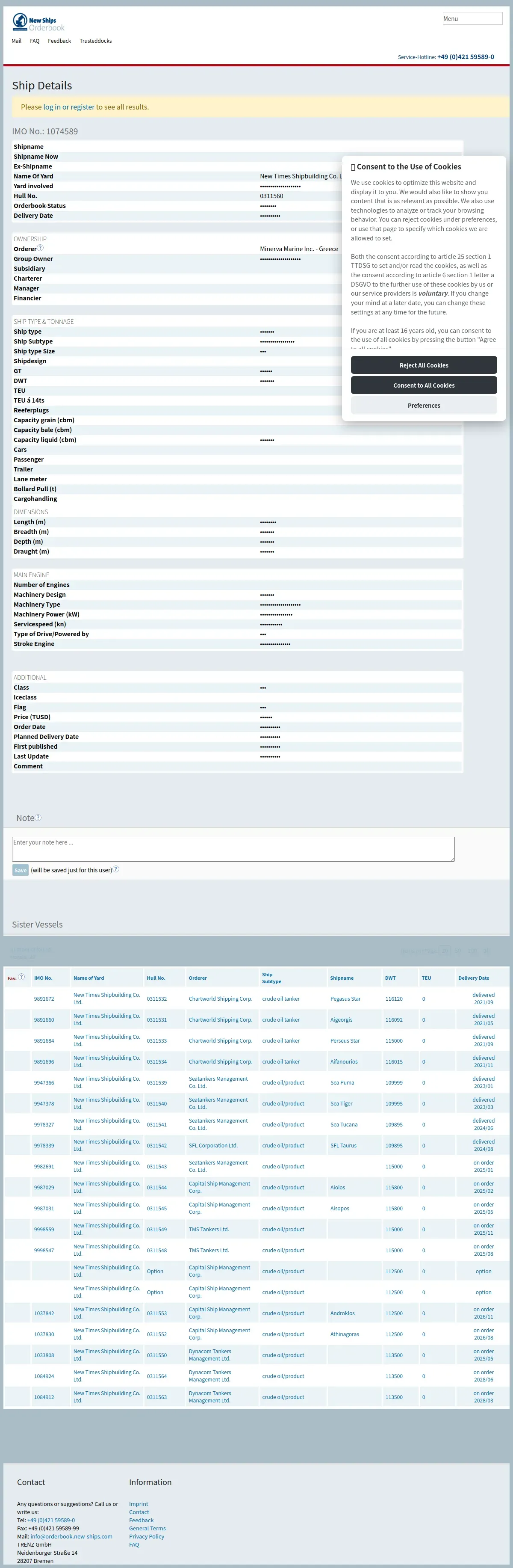This screenshot has height=1568, width=513.
Task: Sort table by TEU column
Action: [x=426, y=978]
